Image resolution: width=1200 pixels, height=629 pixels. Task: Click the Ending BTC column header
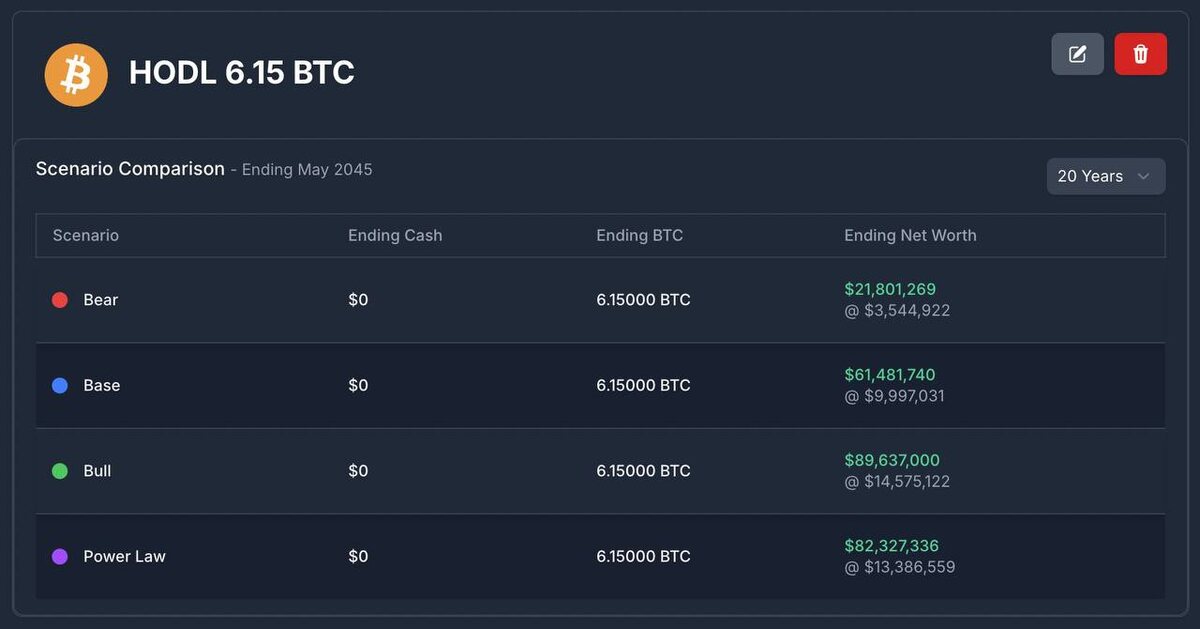tap(640, 236)
